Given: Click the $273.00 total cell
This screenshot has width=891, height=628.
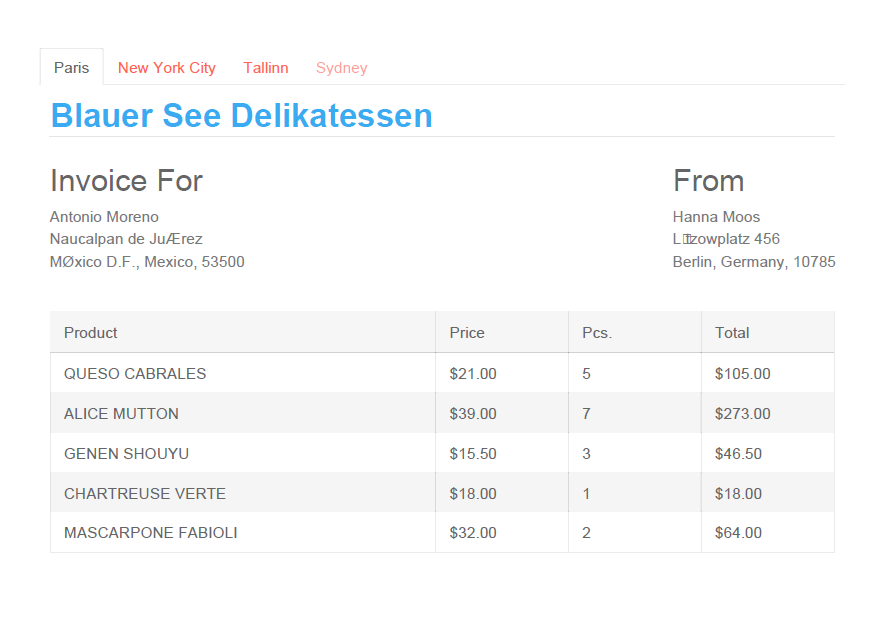Looking at the screenshot, I should tap(743, 414).
